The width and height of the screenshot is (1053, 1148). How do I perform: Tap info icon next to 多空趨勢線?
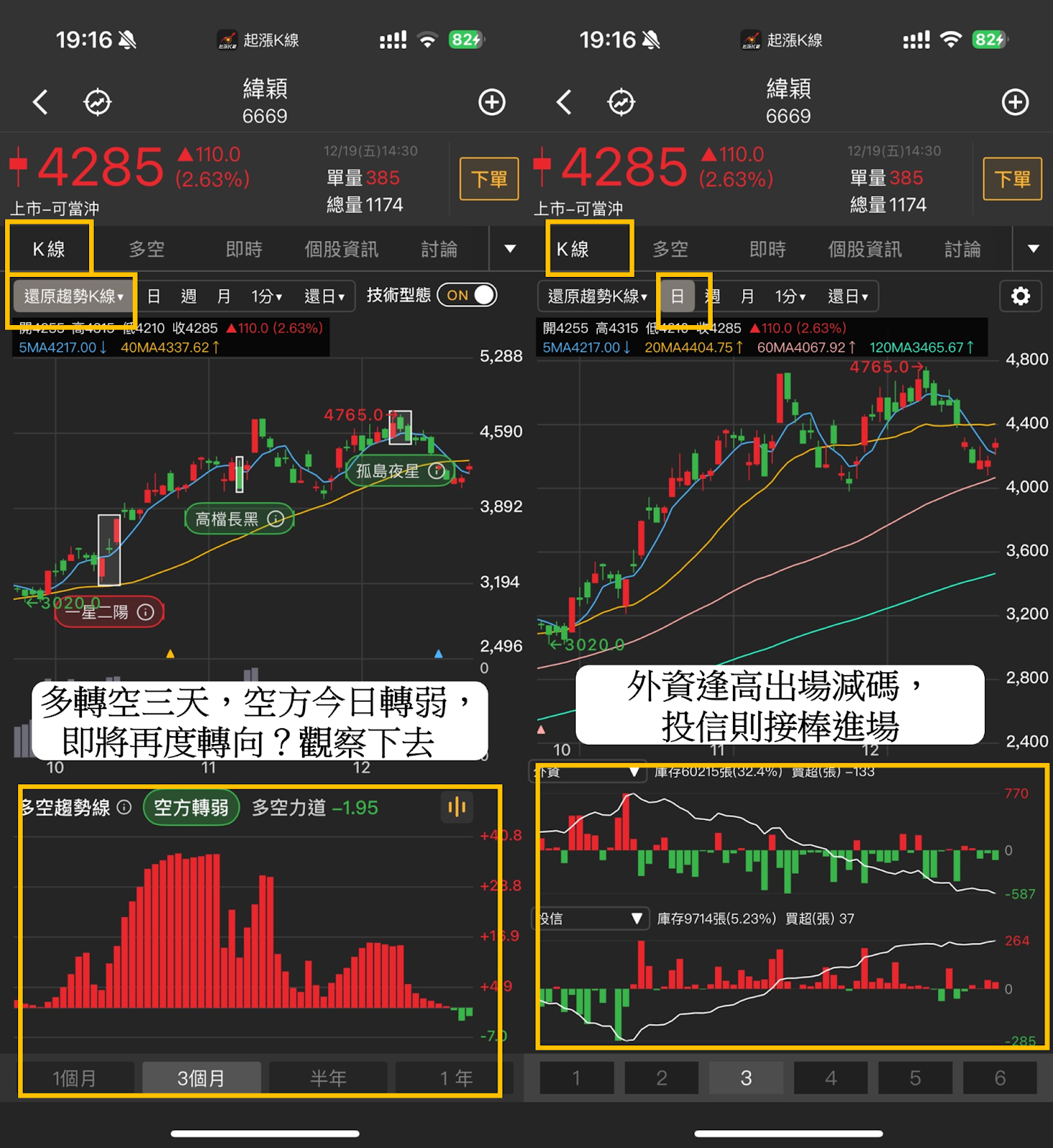click(124, 808)
